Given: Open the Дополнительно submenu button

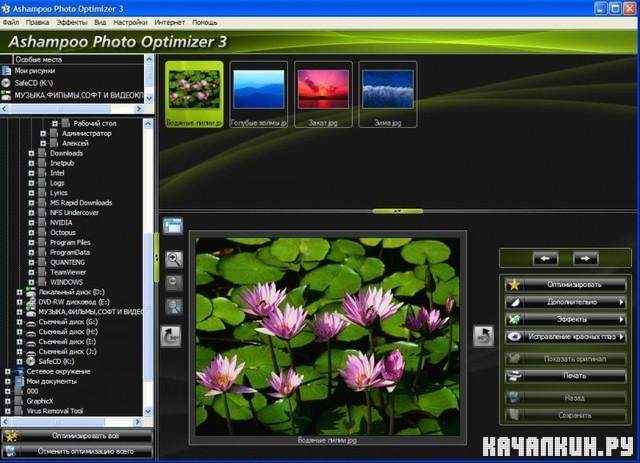Looking at the screenshot, I should pos(566,302).
